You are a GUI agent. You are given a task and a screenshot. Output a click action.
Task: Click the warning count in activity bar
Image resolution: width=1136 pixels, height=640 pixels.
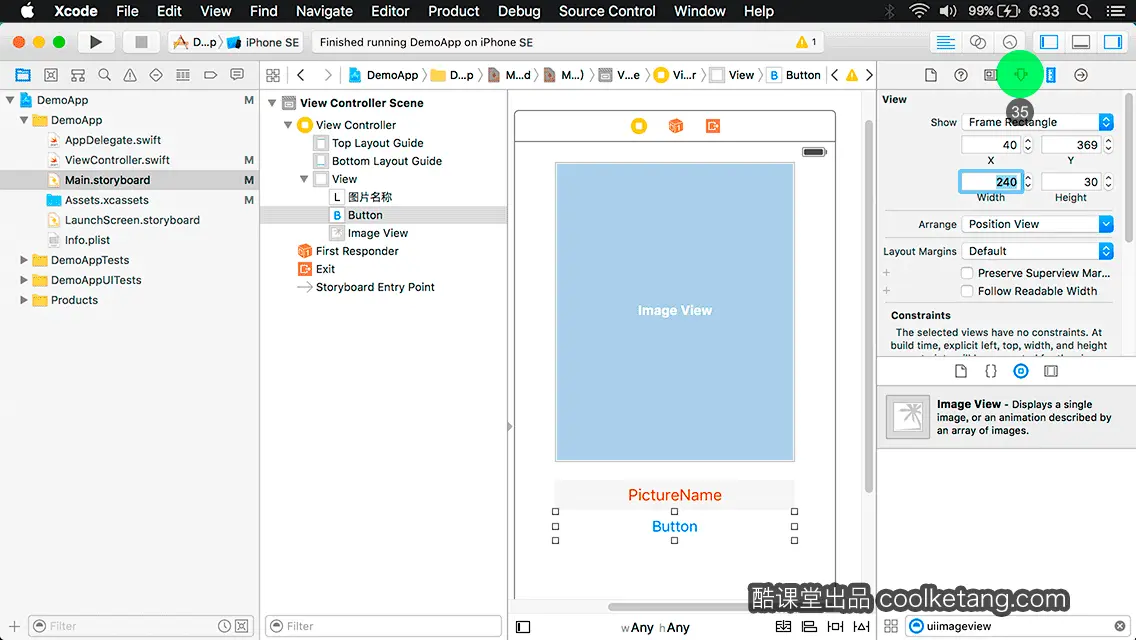[x=806, y=42]
